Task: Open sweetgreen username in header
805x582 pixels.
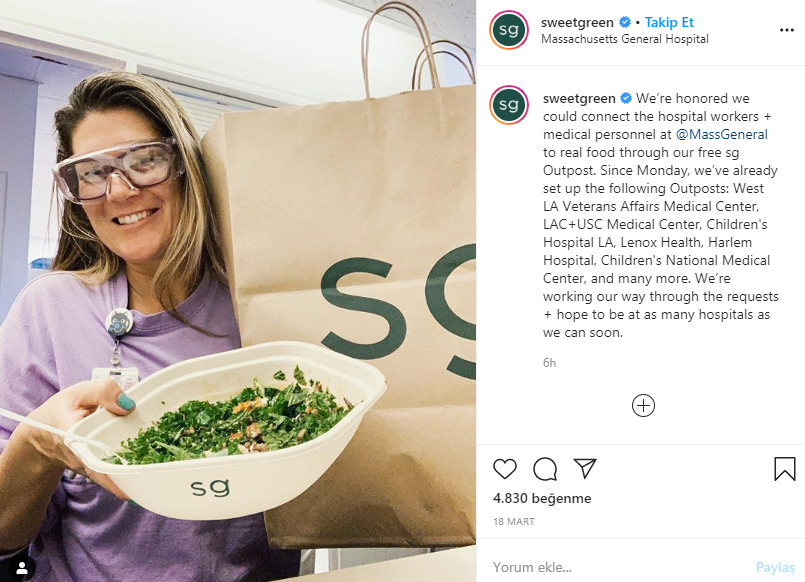Action: tap(577, 23)
